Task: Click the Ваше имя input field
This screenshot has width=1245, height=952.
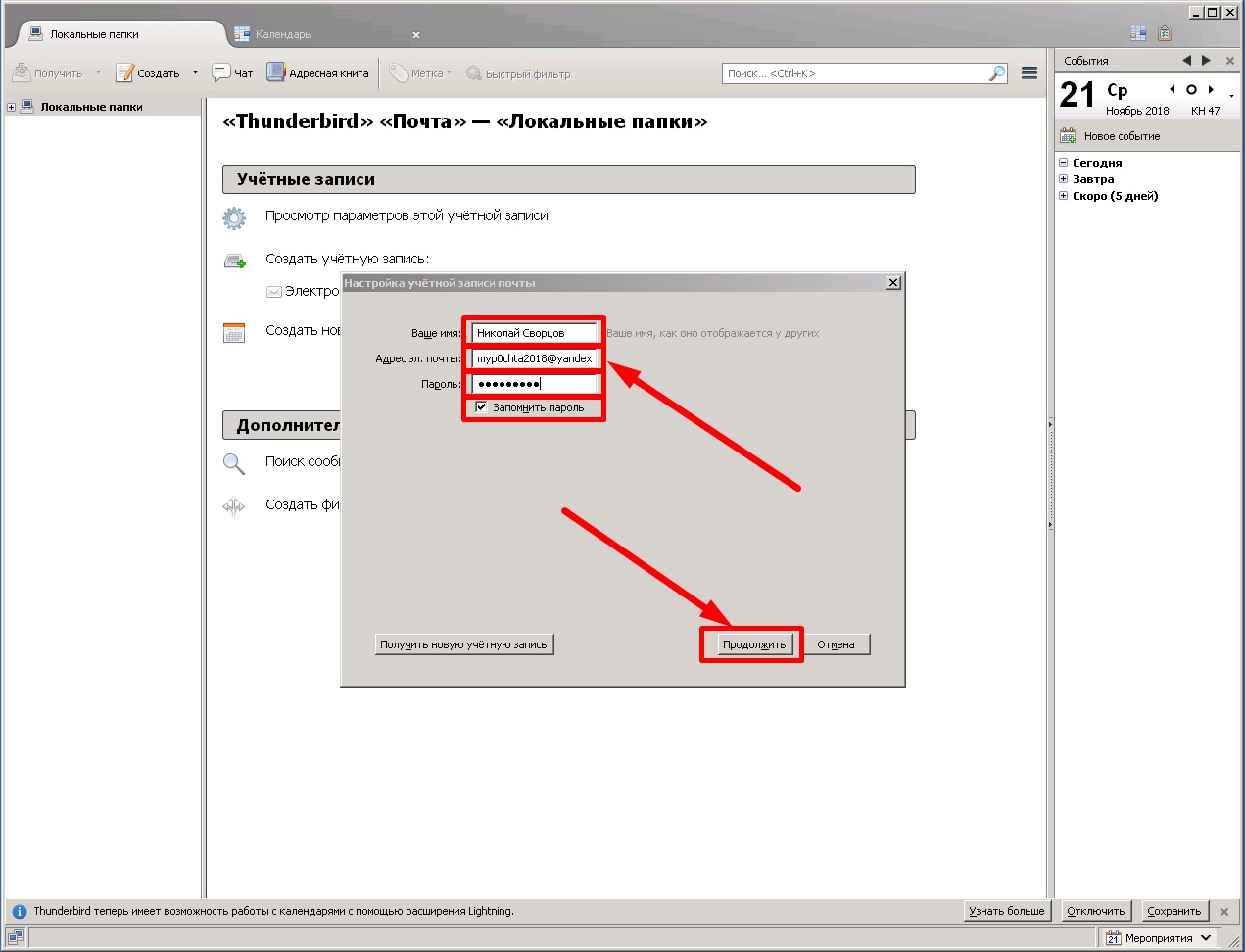Action: (534, 333)
